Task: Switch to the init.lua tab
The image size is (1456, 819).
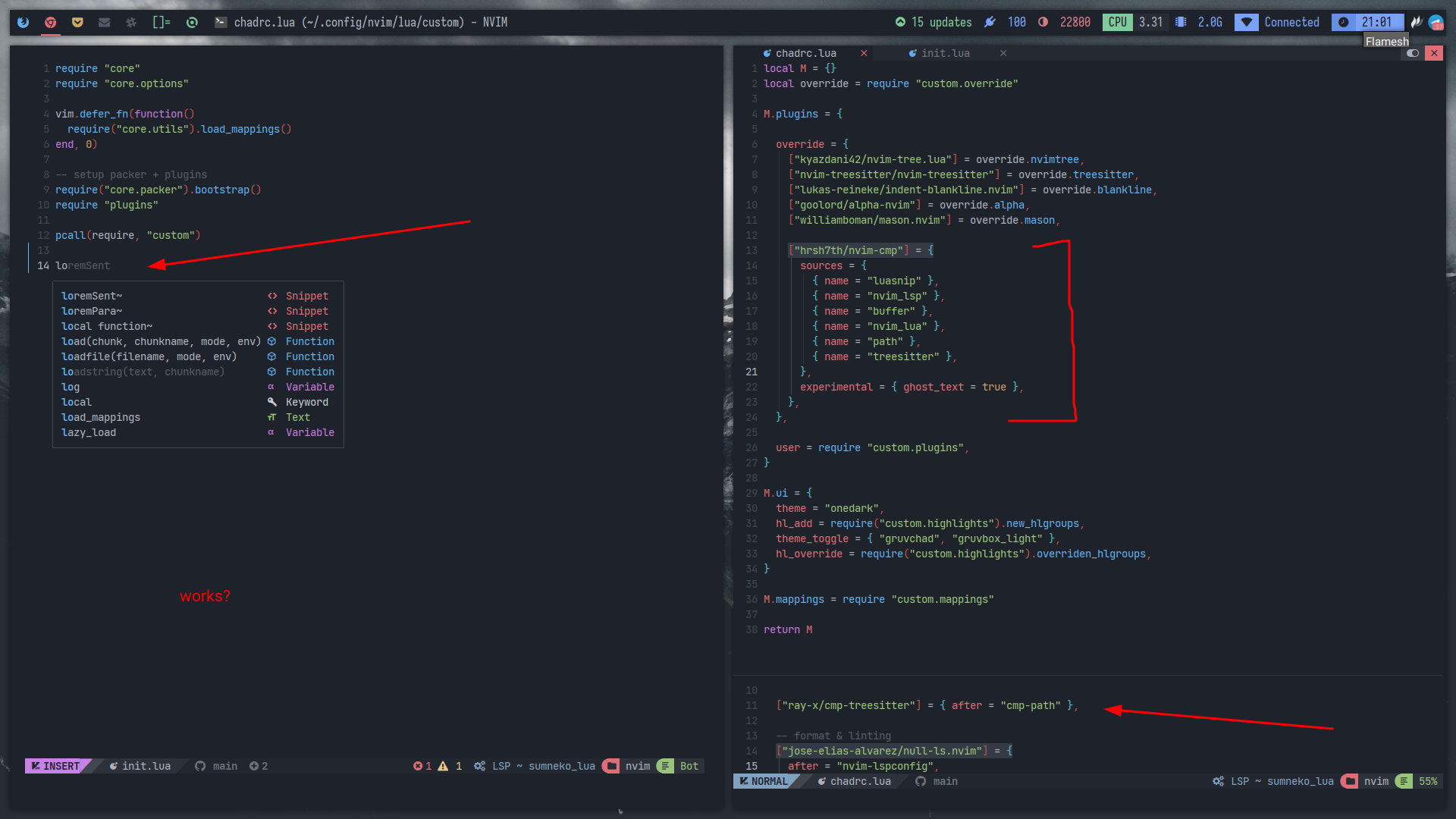Action: [x=944, y=53]
